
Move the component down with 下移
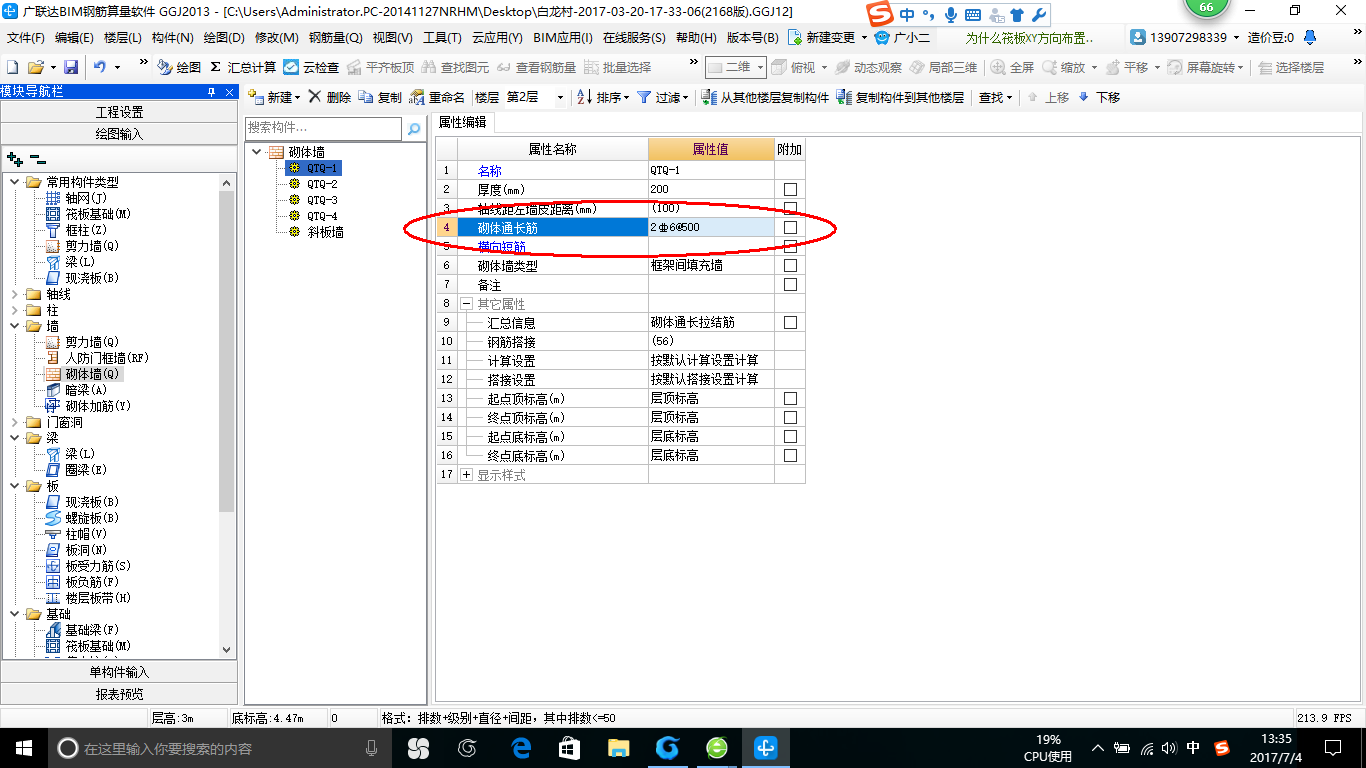click(x=1098, y=97)
